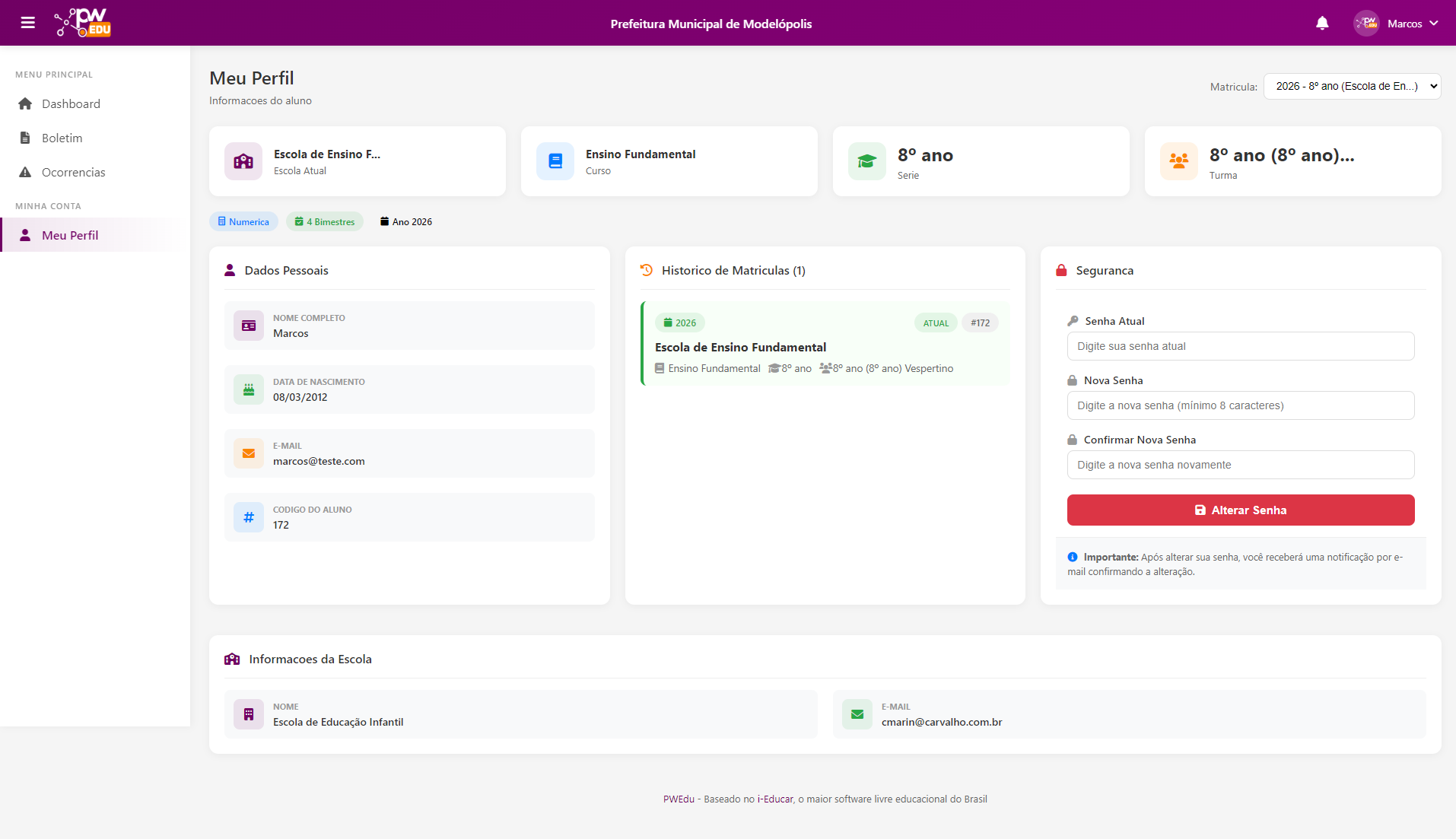Click Marcos profile avatar
The width and height of the screenshot is (1456, 839).
tap(1366, 24)
